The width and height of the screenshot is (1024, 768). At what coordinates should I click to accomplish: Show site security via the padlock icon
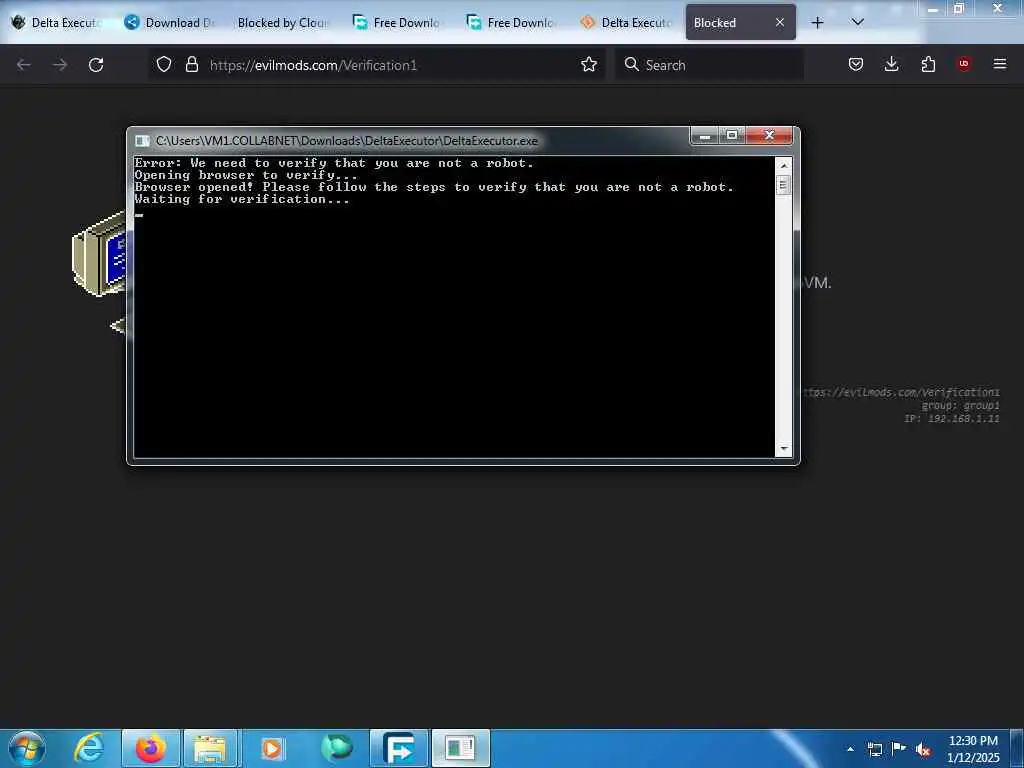tap(191, 64)
